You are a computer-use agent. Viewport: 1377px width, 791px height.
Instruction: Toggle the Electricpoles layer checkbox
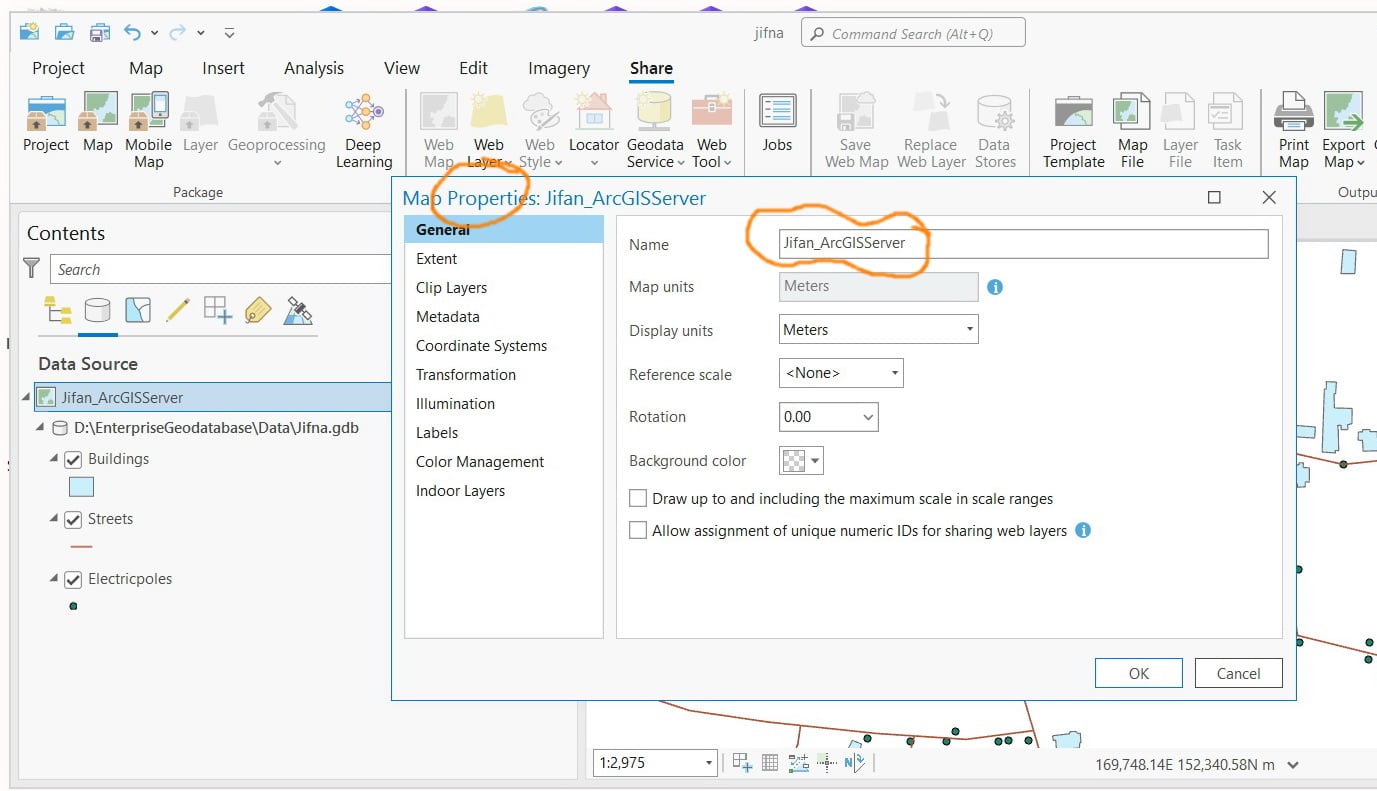click(73, 580)
